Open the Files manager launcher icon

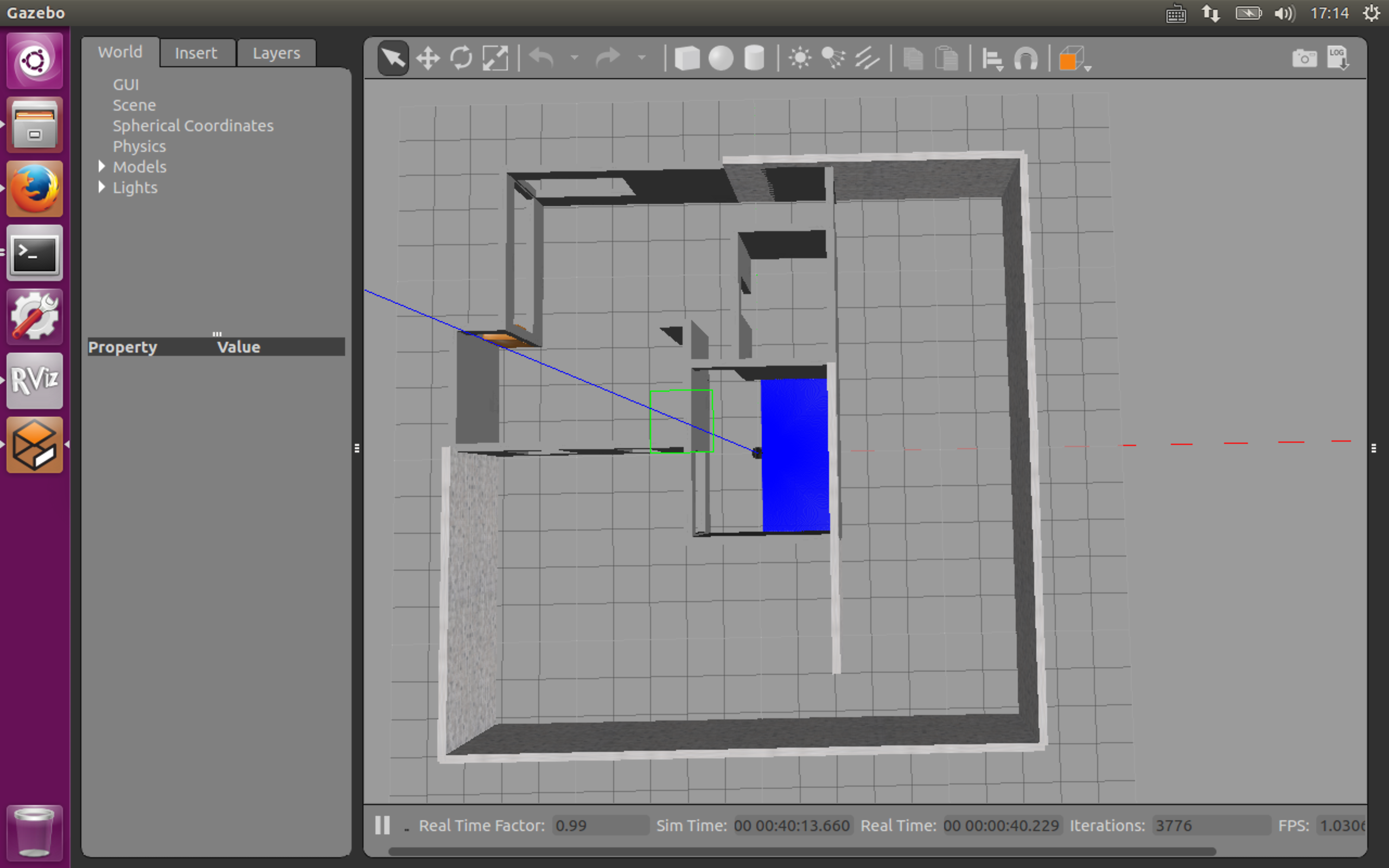(34, 125)
